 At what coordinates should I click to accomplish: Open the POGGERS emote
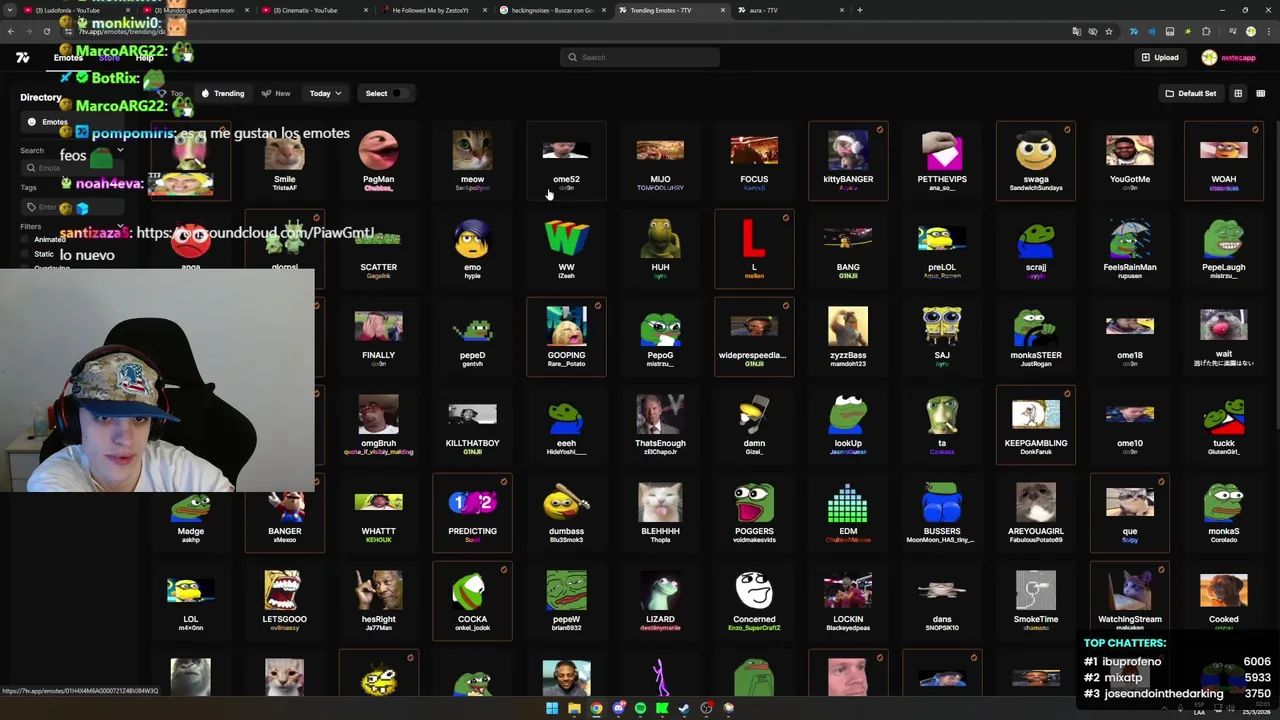(x=754, y=513)
